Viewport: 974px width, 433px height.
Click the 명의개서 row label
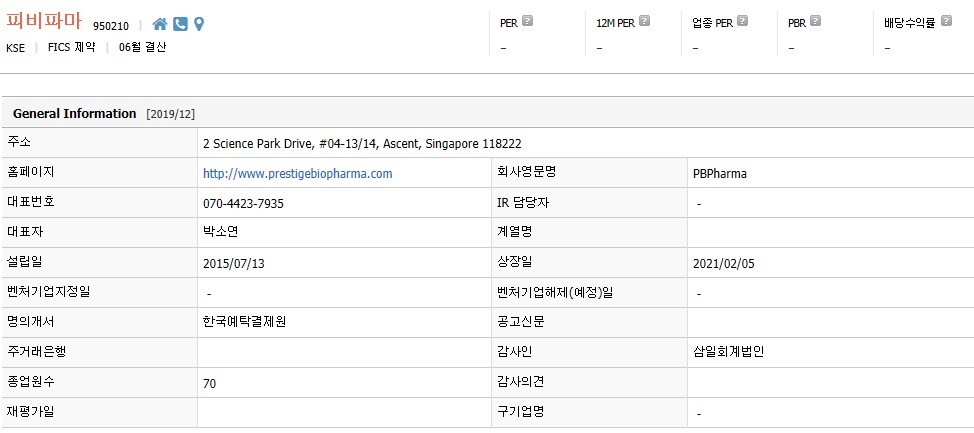[x=31, y=322]
